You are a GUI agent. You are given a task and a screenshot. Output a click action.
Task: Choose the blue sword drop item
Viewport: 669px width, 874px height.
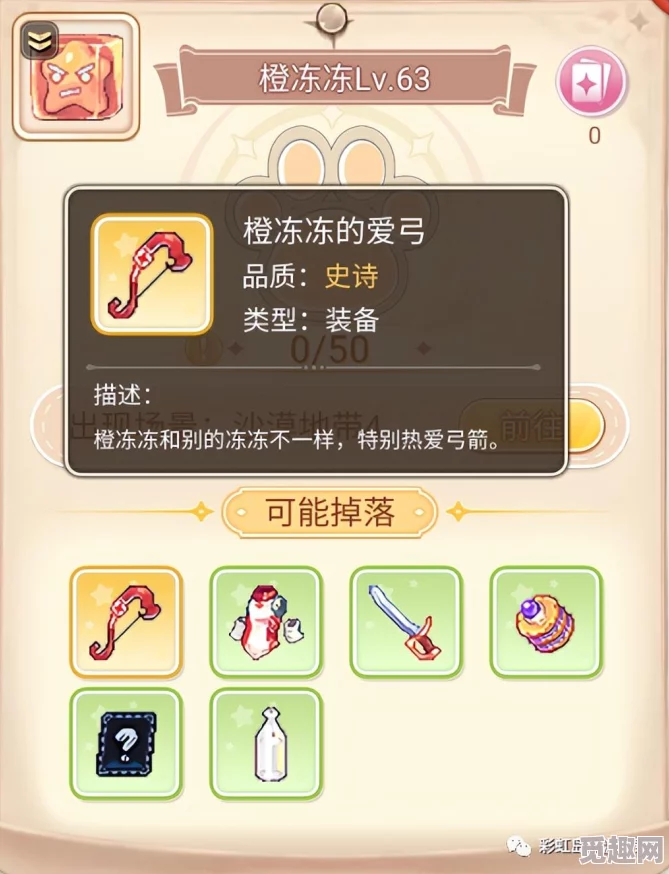tap(406, 623)
